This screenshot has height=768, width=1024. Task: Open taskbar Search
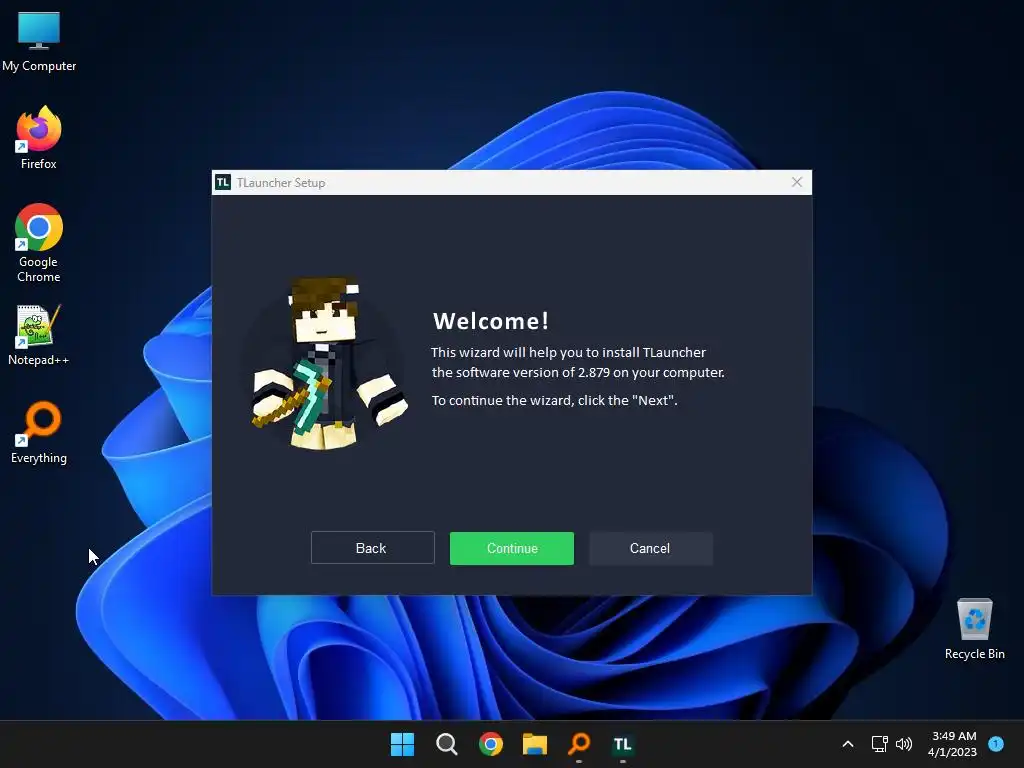point(447,744)
